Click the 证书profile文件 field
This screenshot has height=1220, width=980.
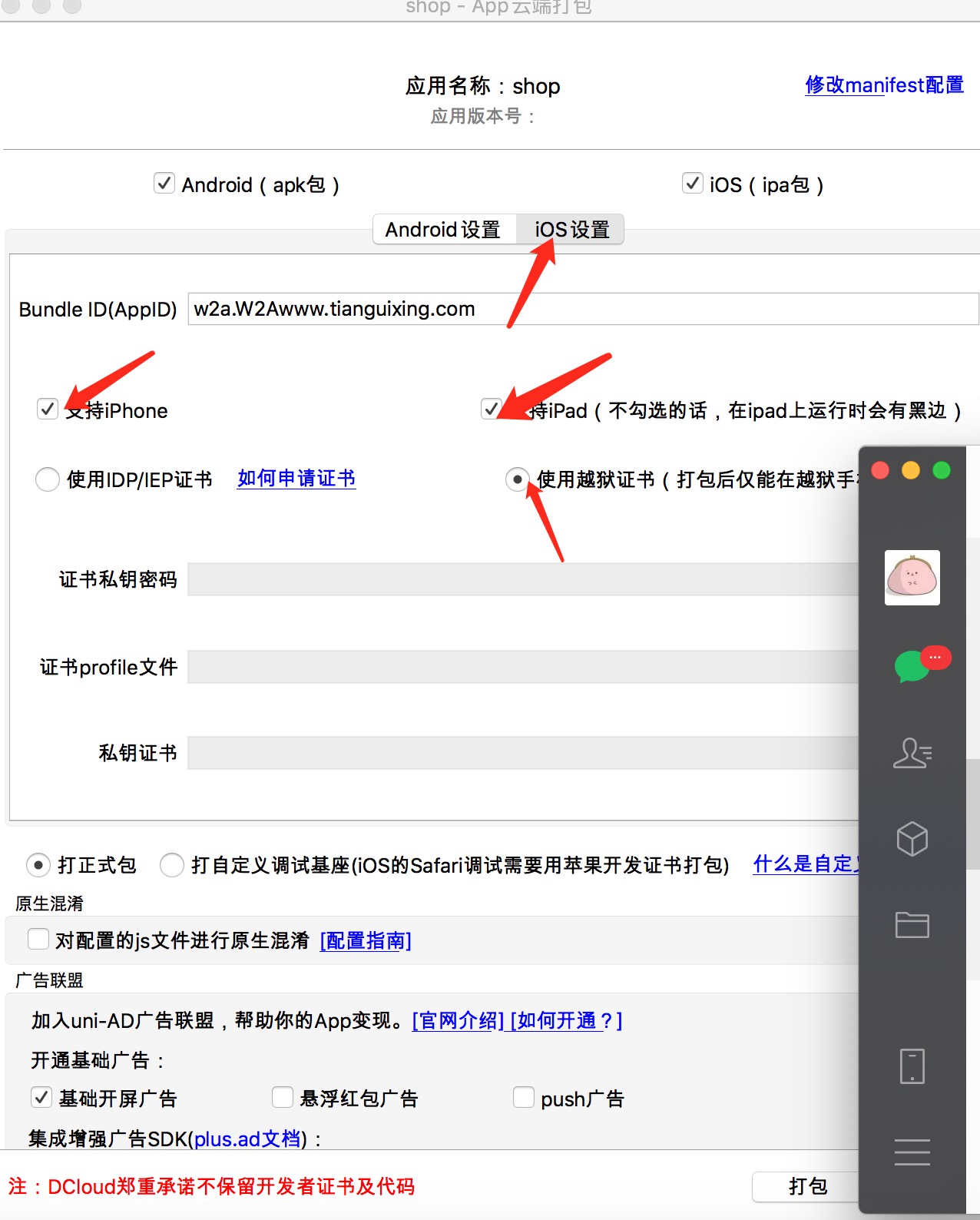pyautogui.click(x=523, y=667)
